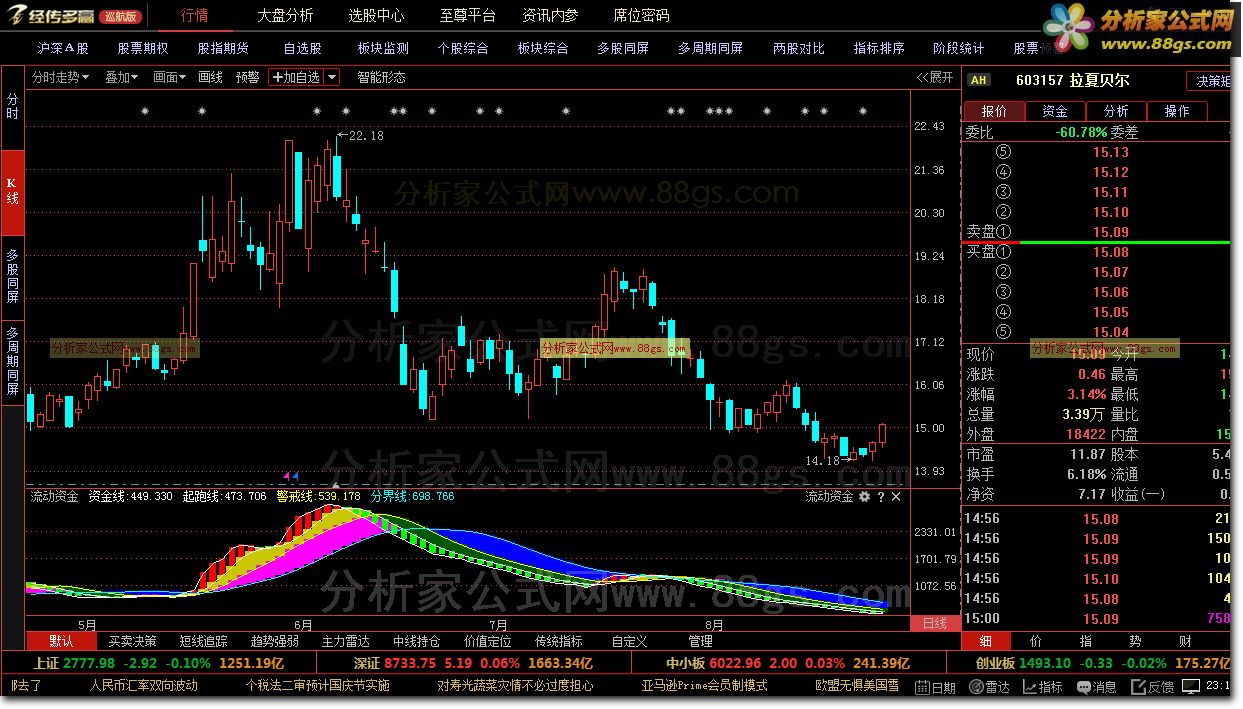
Task: Select 沪深A股 in the submenu
Action: tap(63, 48)
